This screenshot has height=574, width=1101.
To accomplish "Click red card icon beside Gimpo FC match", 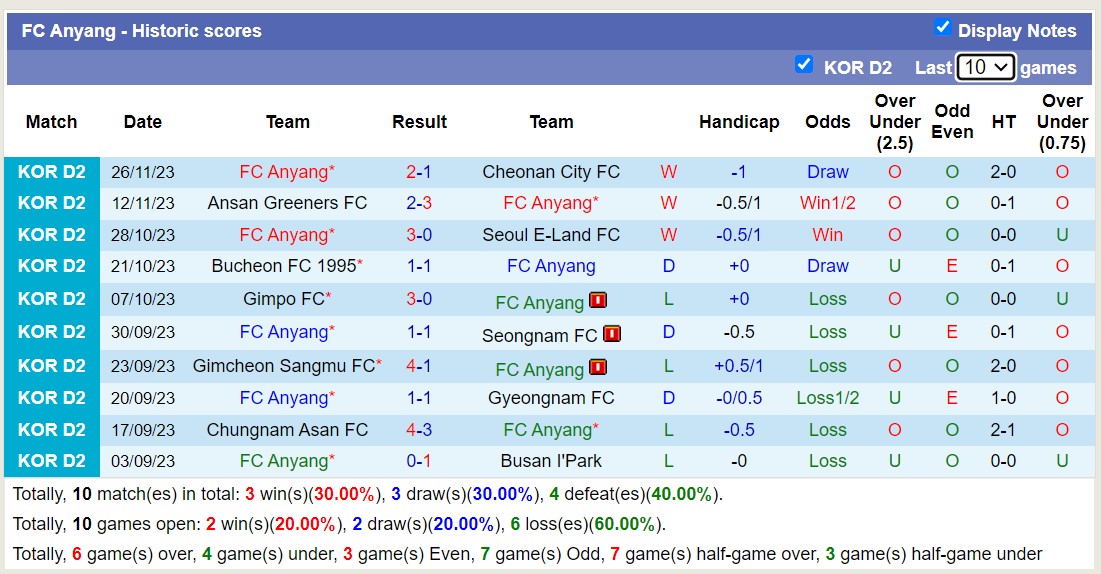I will 598,300.
